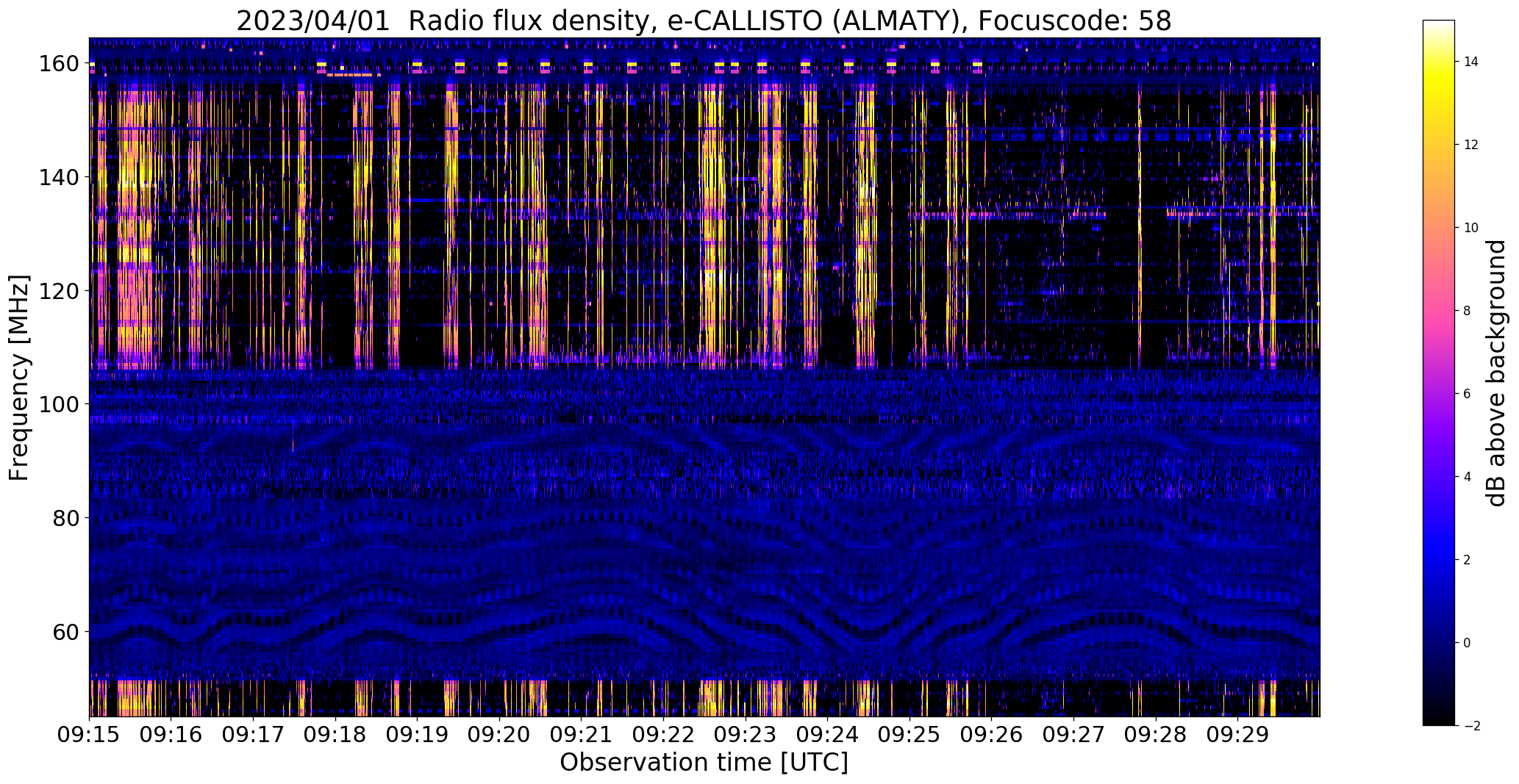Screen dimensions: 1519x784
Task: Click the vertical colorbar gradient strip
Action: tap(1439, 373)
